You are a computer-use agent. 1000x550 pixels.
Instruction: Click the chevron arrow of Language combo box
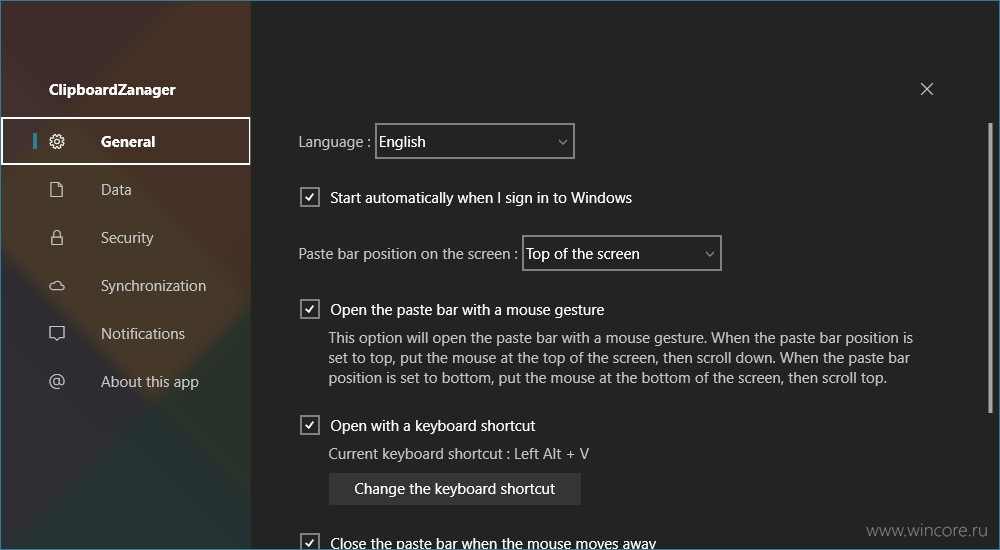562,142
